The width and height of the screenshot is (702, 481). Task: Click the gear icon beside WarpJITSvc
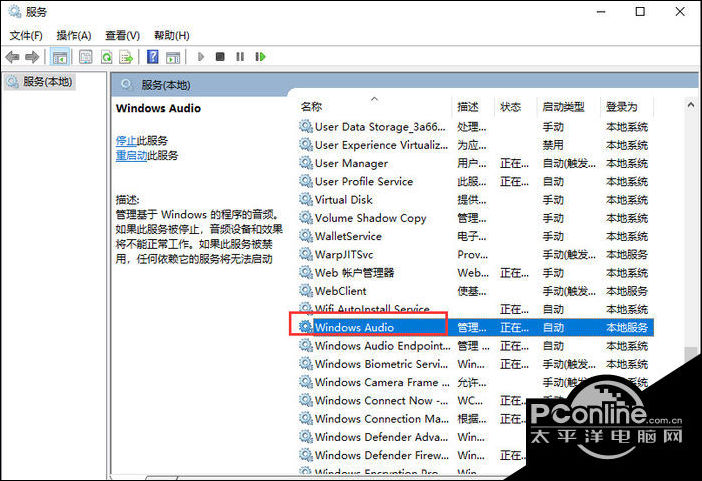pos(306,255)
